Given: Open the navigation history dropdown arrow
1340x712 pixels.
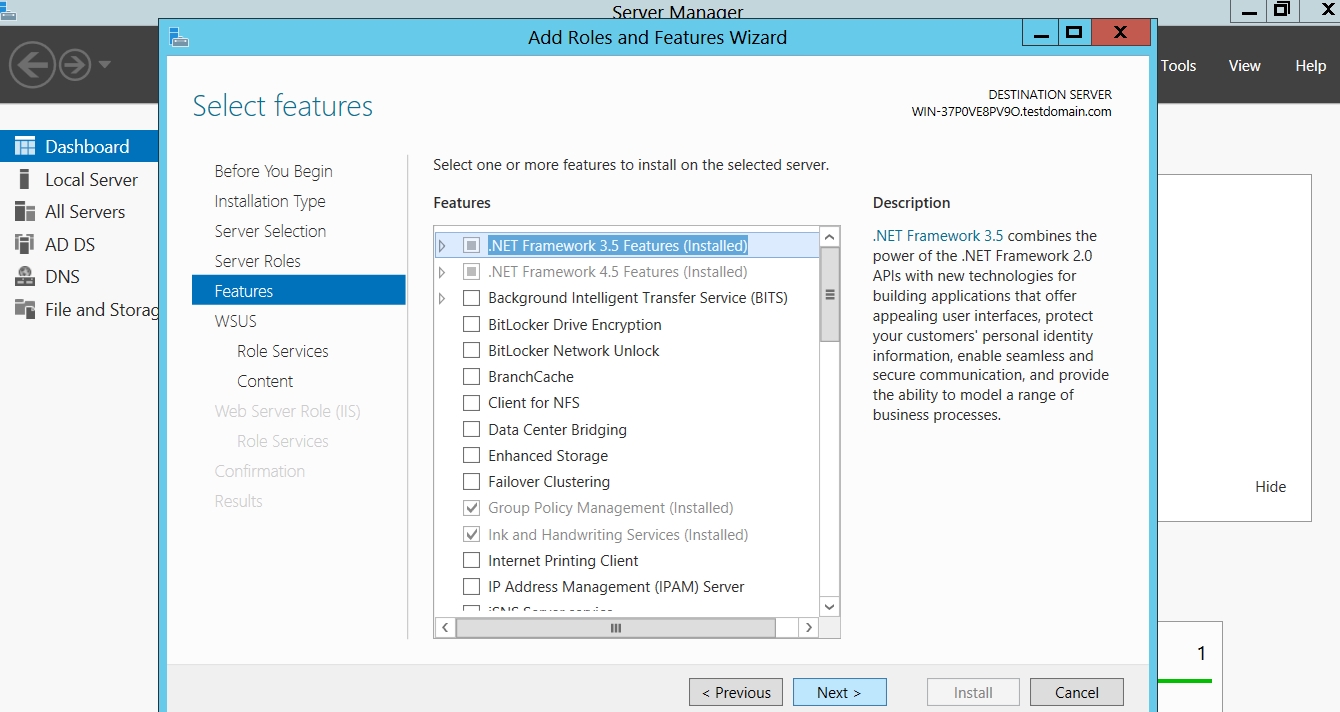Looking at the screenshot, I should (x=105, y=66).
